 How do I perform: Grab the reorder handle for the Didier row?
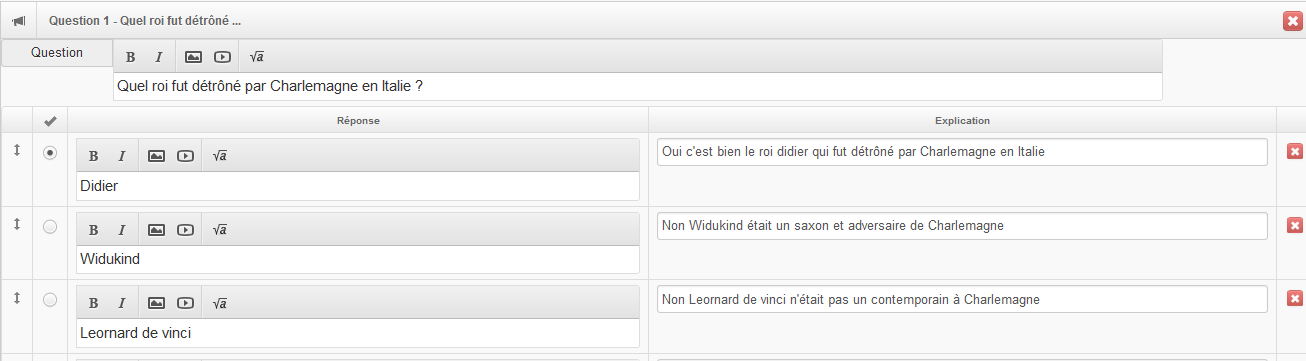(16, 151)
